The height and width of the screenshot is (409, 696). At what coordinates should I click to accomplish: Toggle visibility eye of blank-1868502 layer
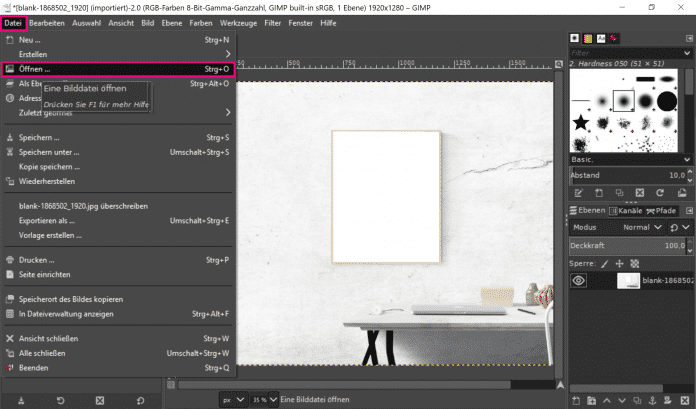pos(578,281)
